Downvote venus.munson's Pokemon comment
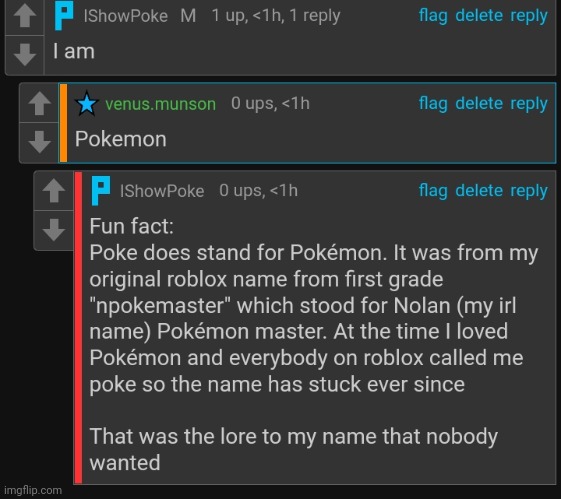 [39, 142]
